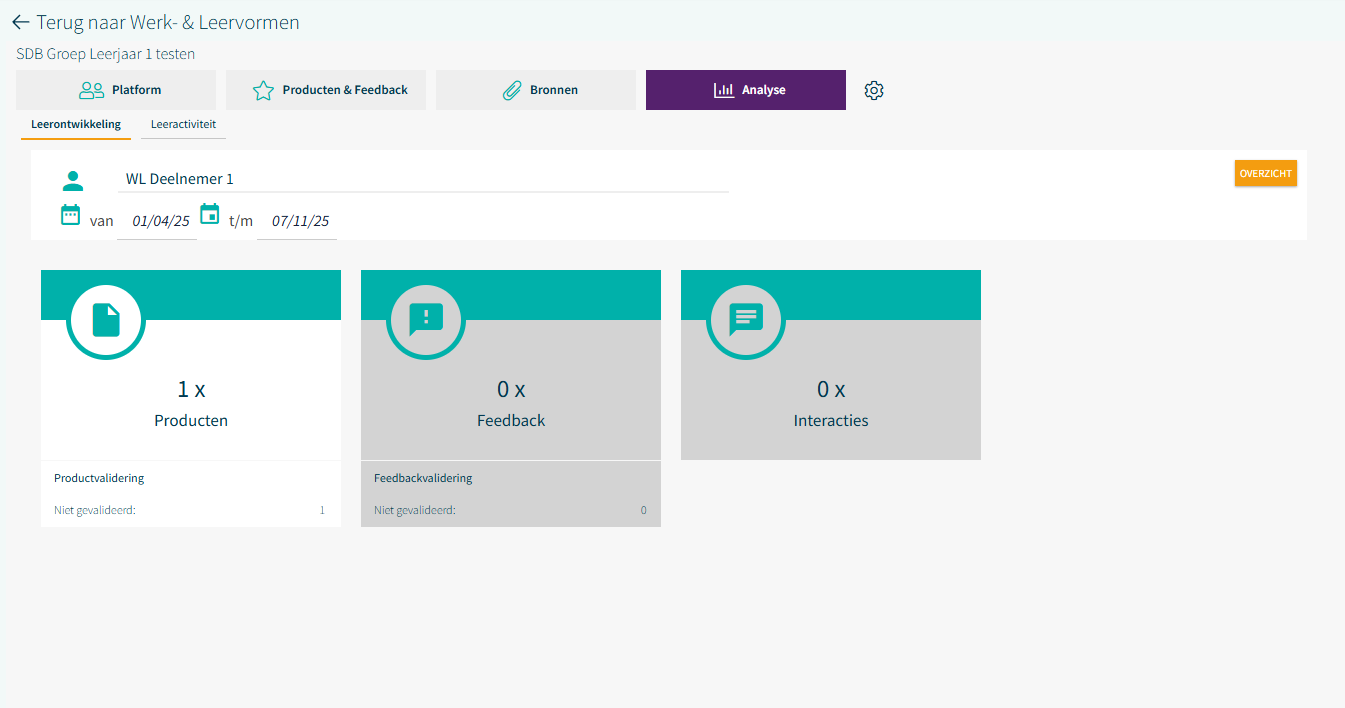Click the Producten document icon
The width and height of the screenshot is (1345, 708).
click(x=106, y=320)
